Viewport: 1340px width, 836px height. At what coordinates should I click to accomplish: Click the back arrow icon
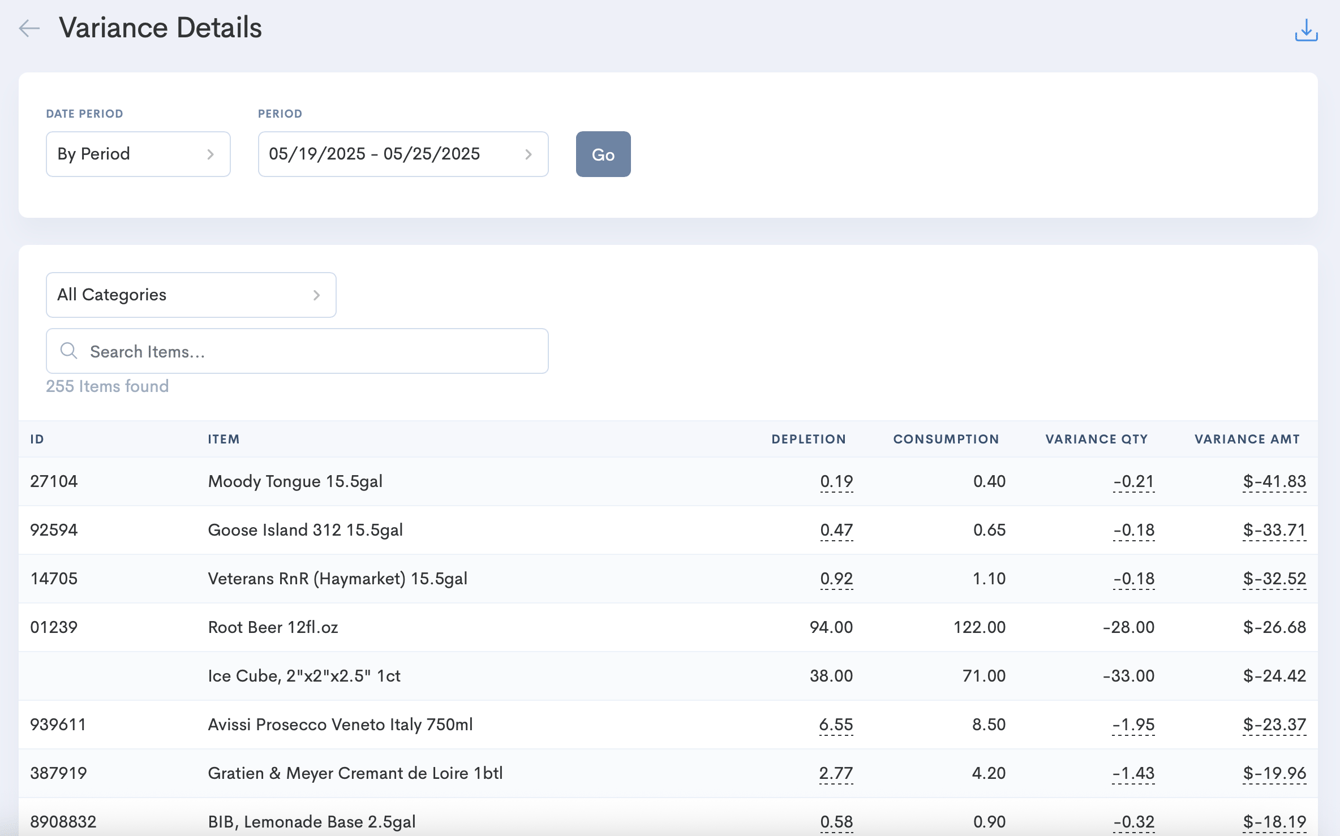click(29, 28)
